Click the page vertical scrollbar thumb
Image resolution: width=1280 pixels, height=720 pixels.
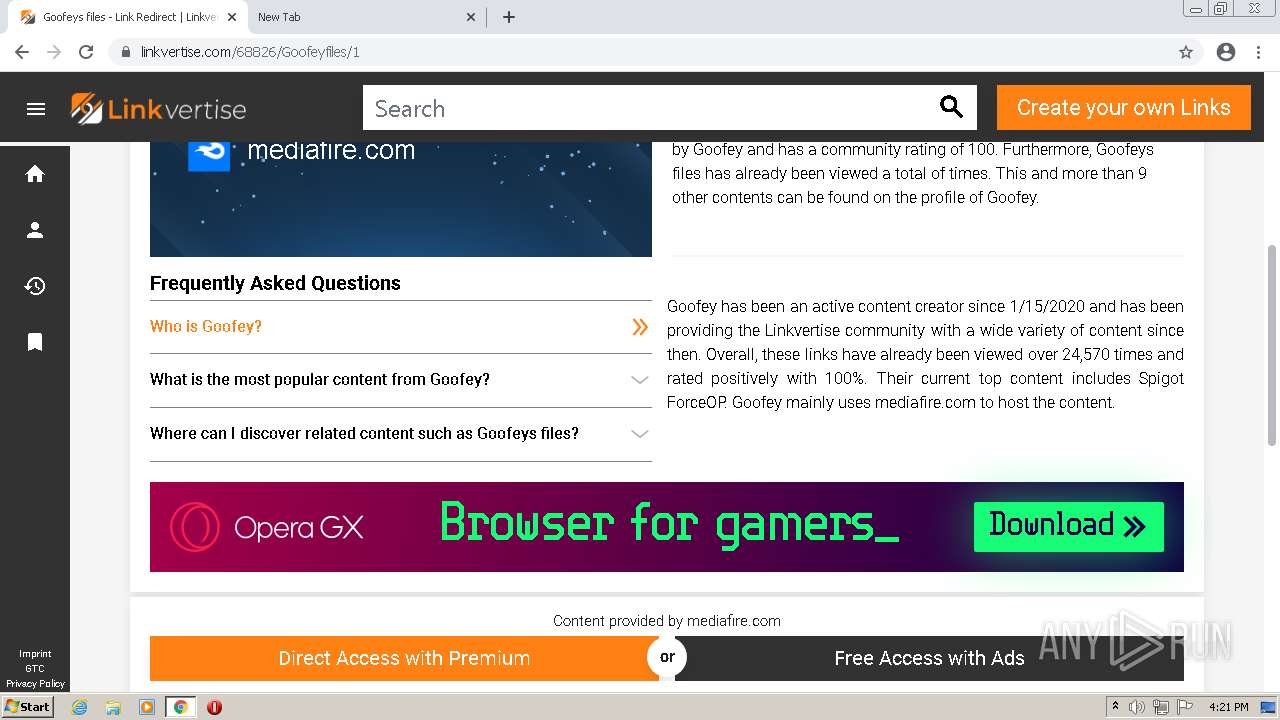click(1272, 345)
